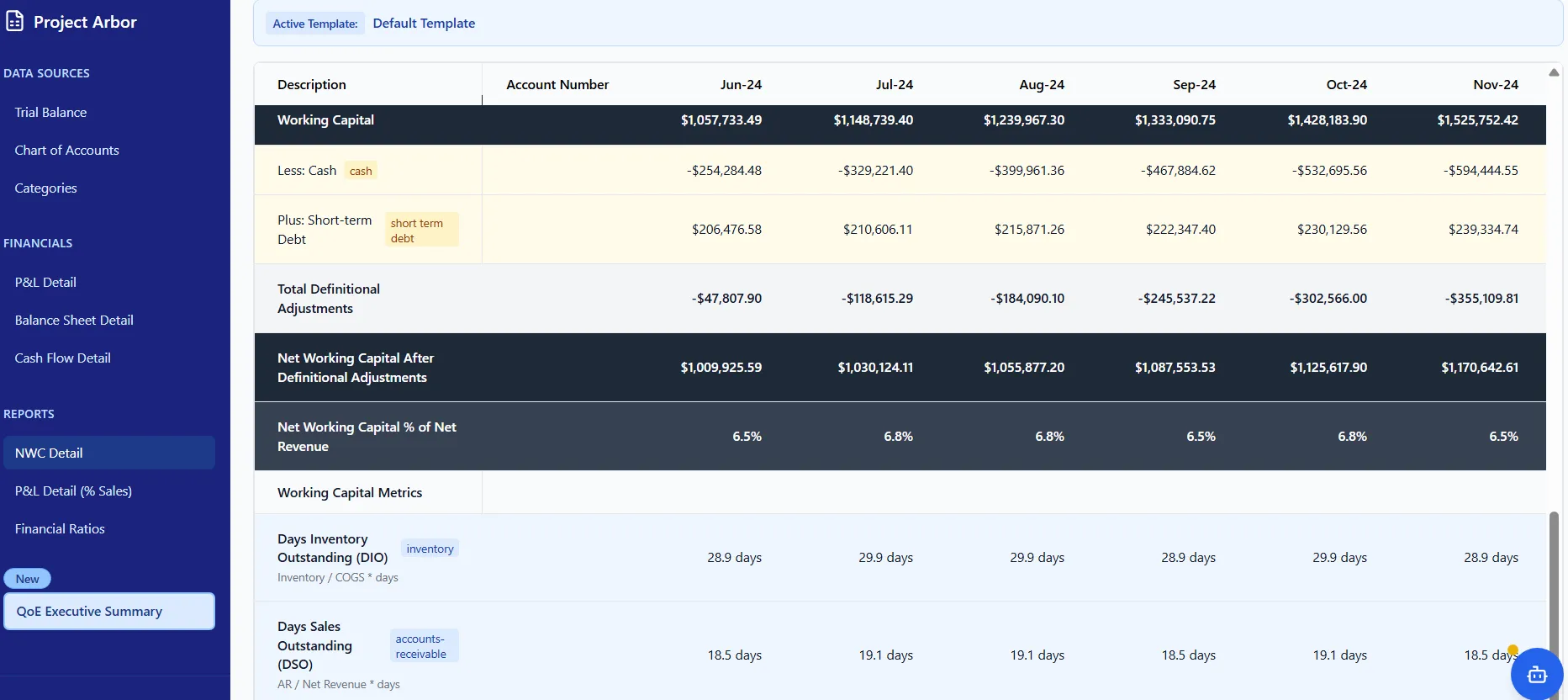Click the $1,009,925.59 net working capital value
Viewport: 1568px width, 700px height.
tap(721, 367)
